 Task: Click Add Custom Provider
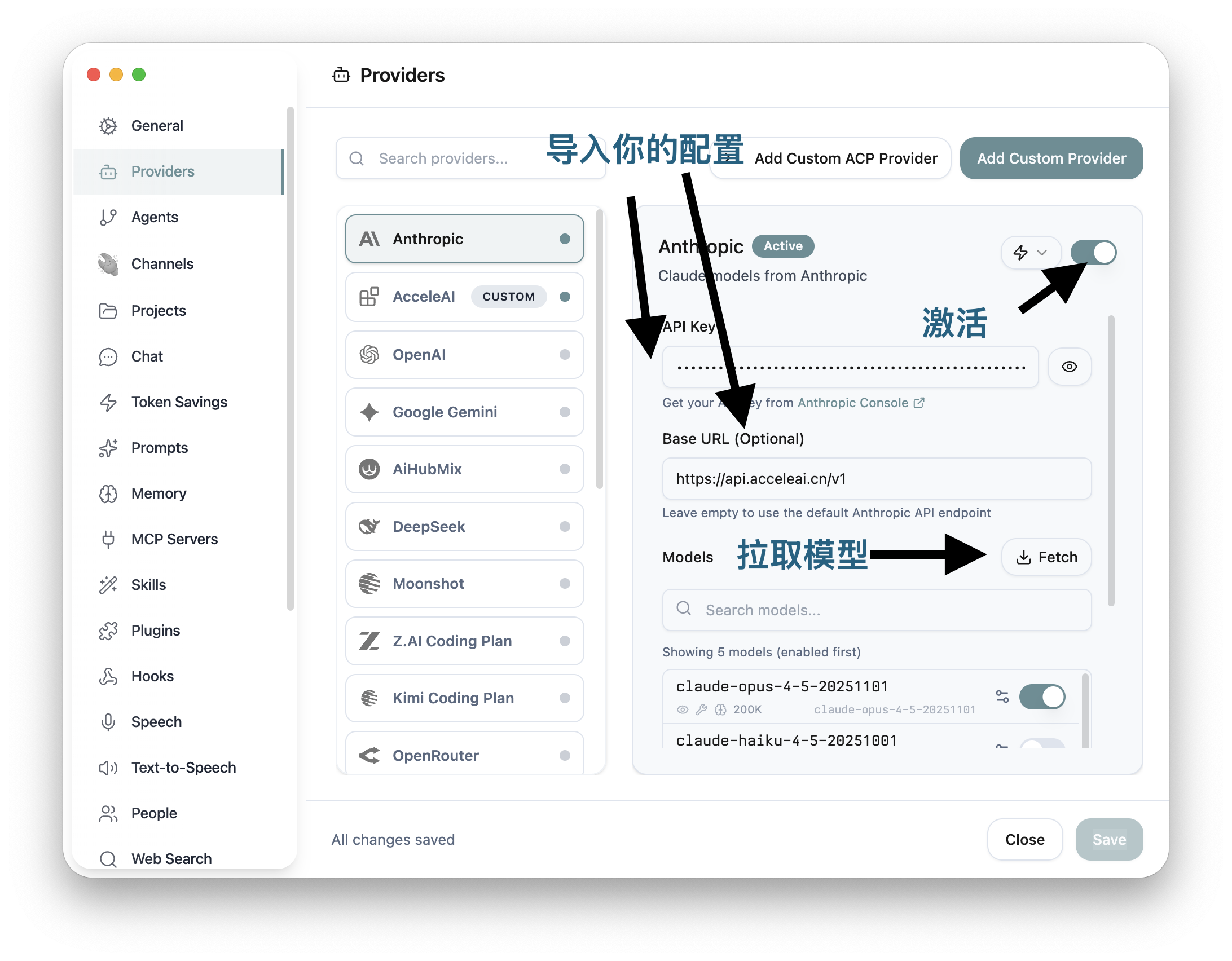tap(1051, 158)
